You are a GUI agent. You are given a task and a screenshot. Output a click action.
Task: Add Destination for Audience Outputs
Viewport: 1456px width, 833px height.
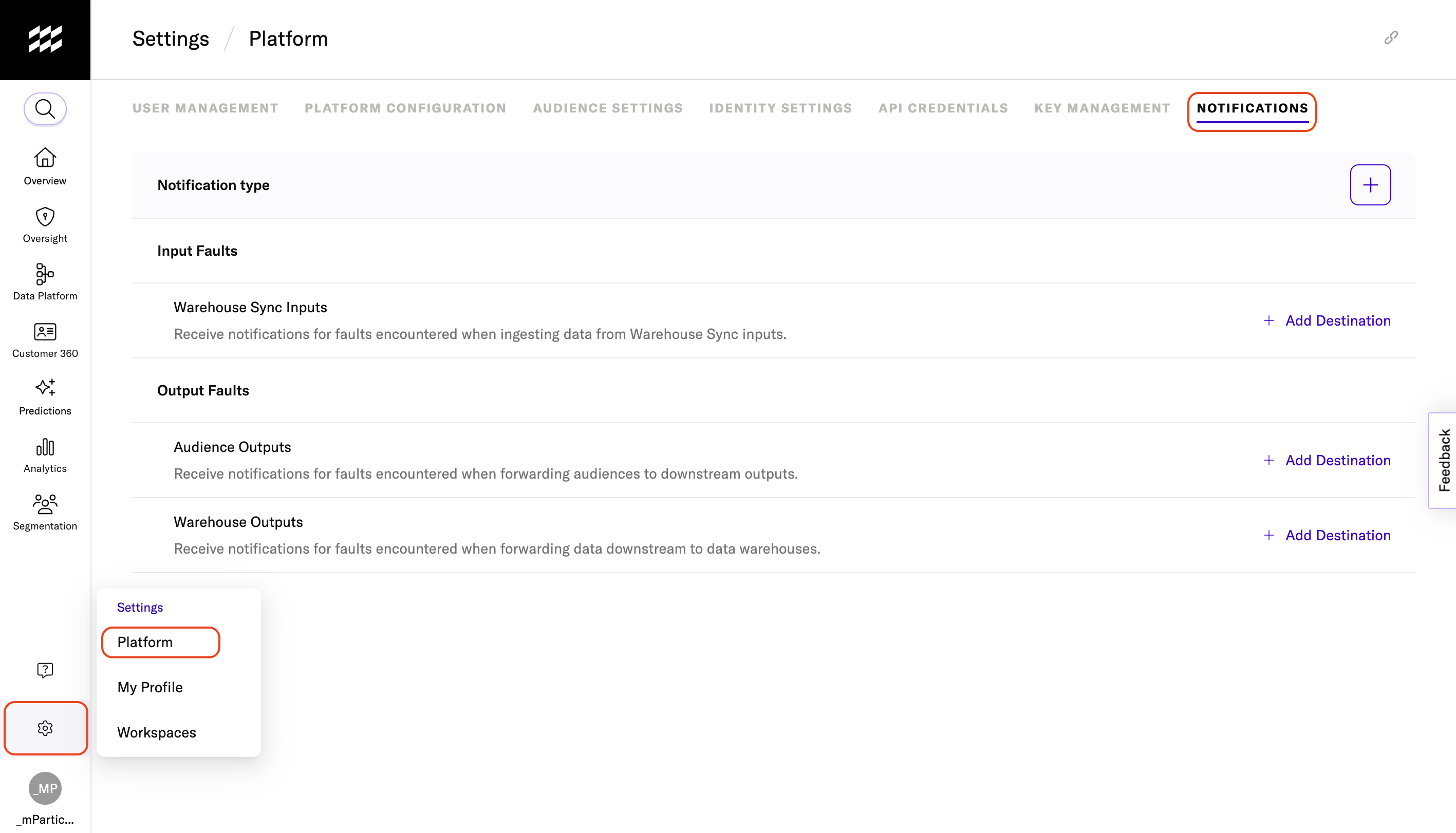(1327, 460)
